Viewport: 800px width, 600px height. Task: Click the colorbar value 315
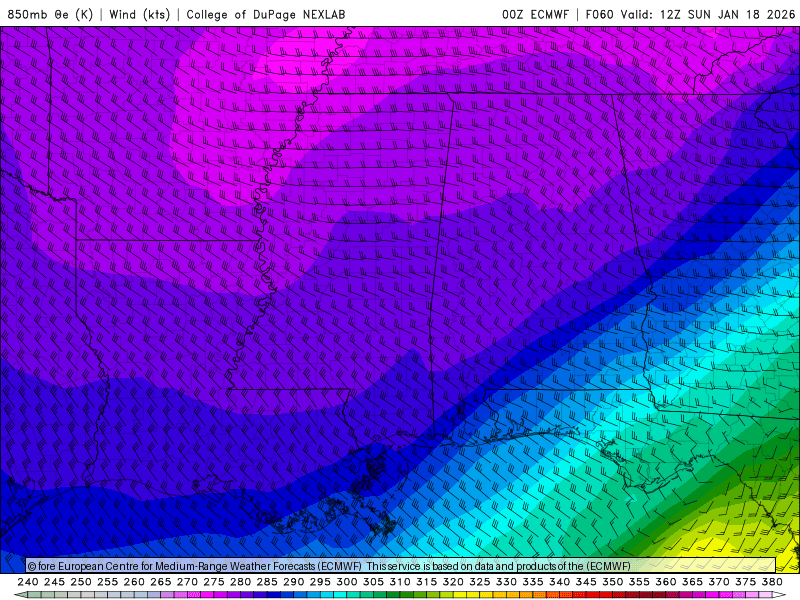point(426,582)
